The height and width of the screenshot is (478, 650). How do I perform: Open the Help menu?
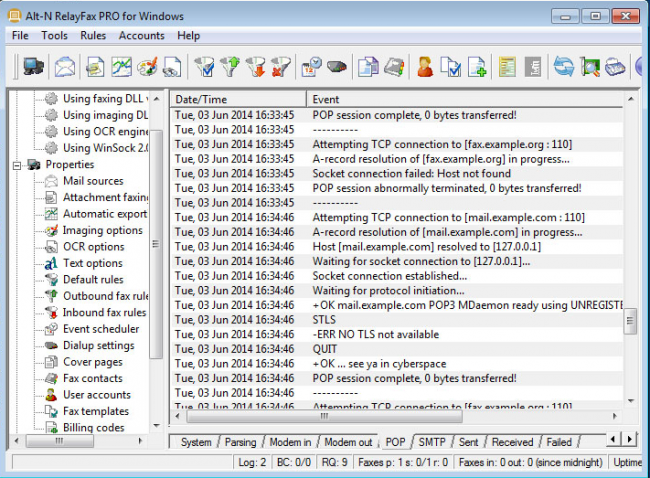pyautogui.click(x=189, y=36)
